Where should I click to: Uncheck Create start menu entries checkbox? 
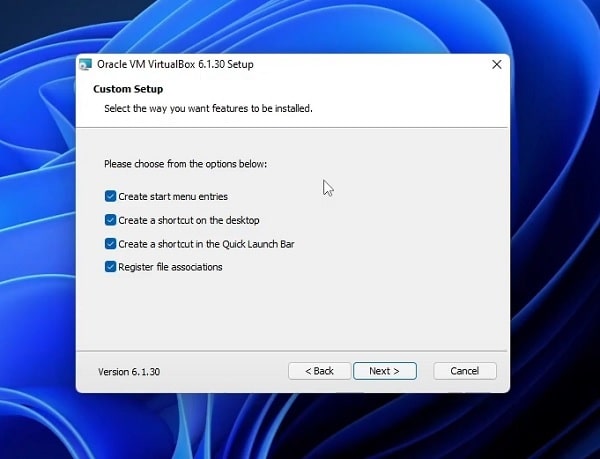pos(110,196)
